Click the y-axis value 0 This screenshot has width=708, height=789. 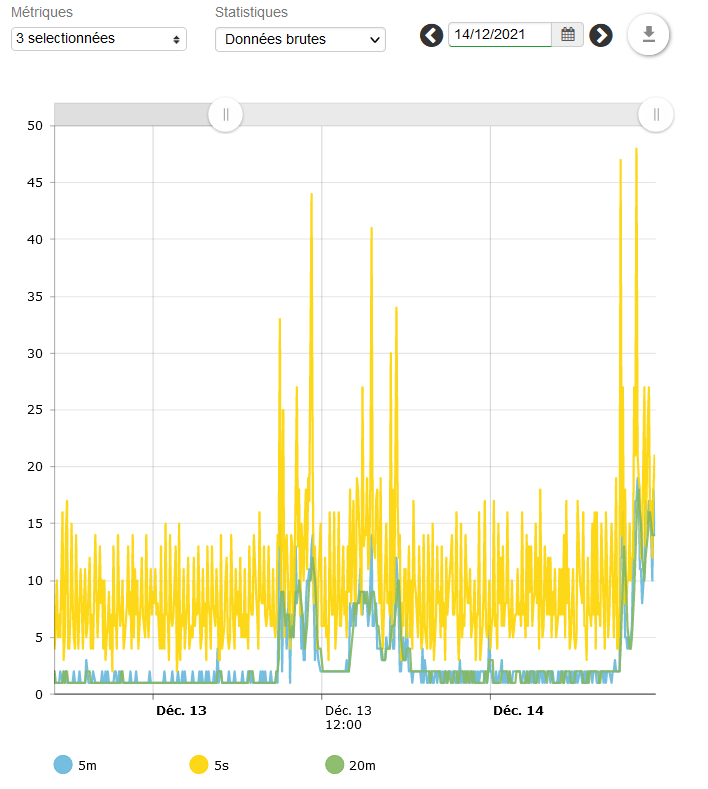[39, 694]
